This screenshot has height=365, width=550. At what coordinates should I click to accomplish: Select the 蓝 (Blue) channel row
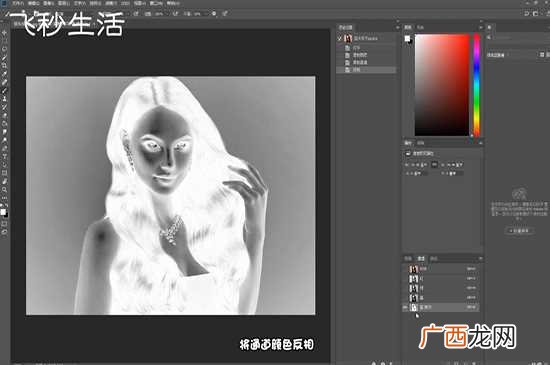441,298
